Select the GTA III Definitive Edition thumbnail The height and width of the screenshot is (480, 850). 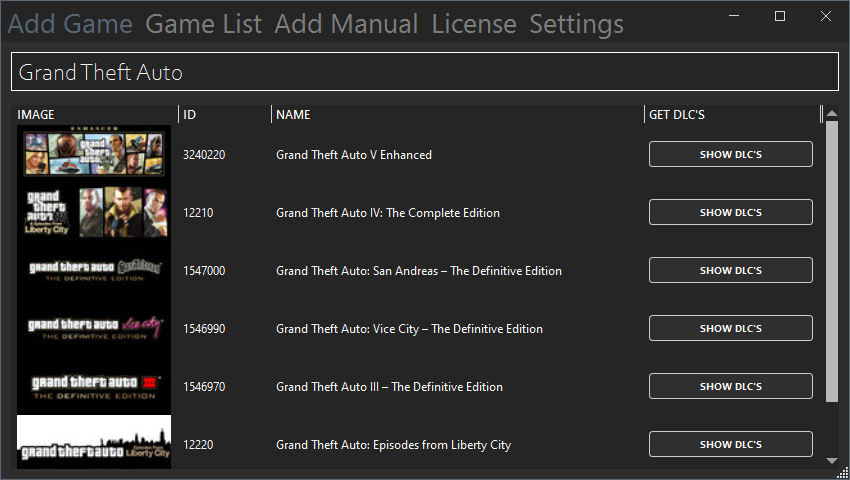pos(94,386)
